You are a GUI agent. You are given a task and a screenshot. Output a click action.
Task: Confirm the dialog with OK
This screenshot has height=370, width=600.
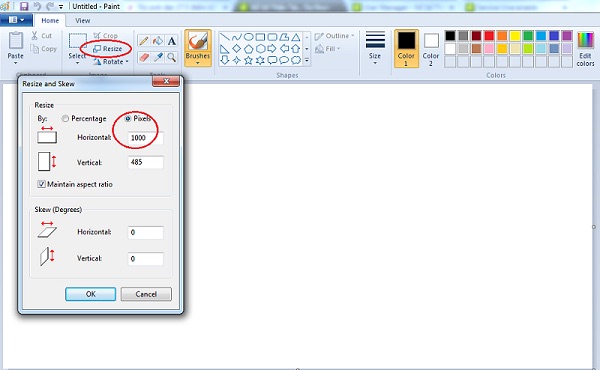(91, 294)
